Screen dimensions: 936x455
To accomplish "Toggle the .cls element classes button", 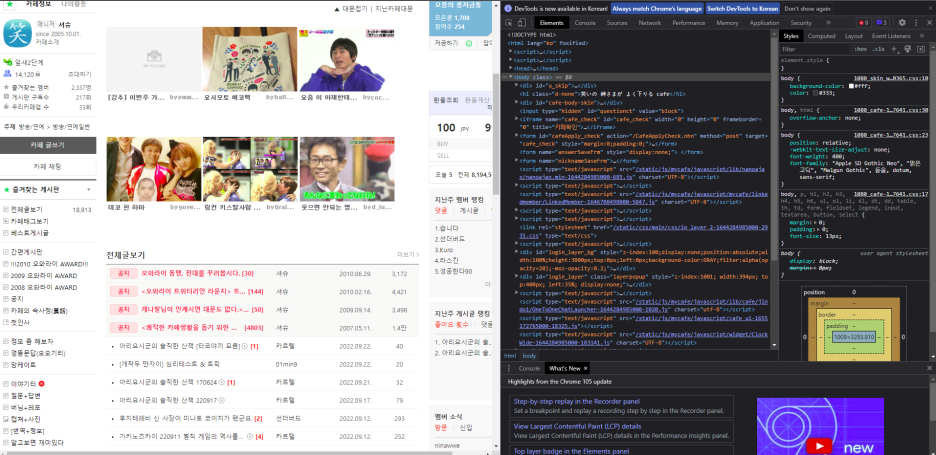I will (x=879, y=49).
